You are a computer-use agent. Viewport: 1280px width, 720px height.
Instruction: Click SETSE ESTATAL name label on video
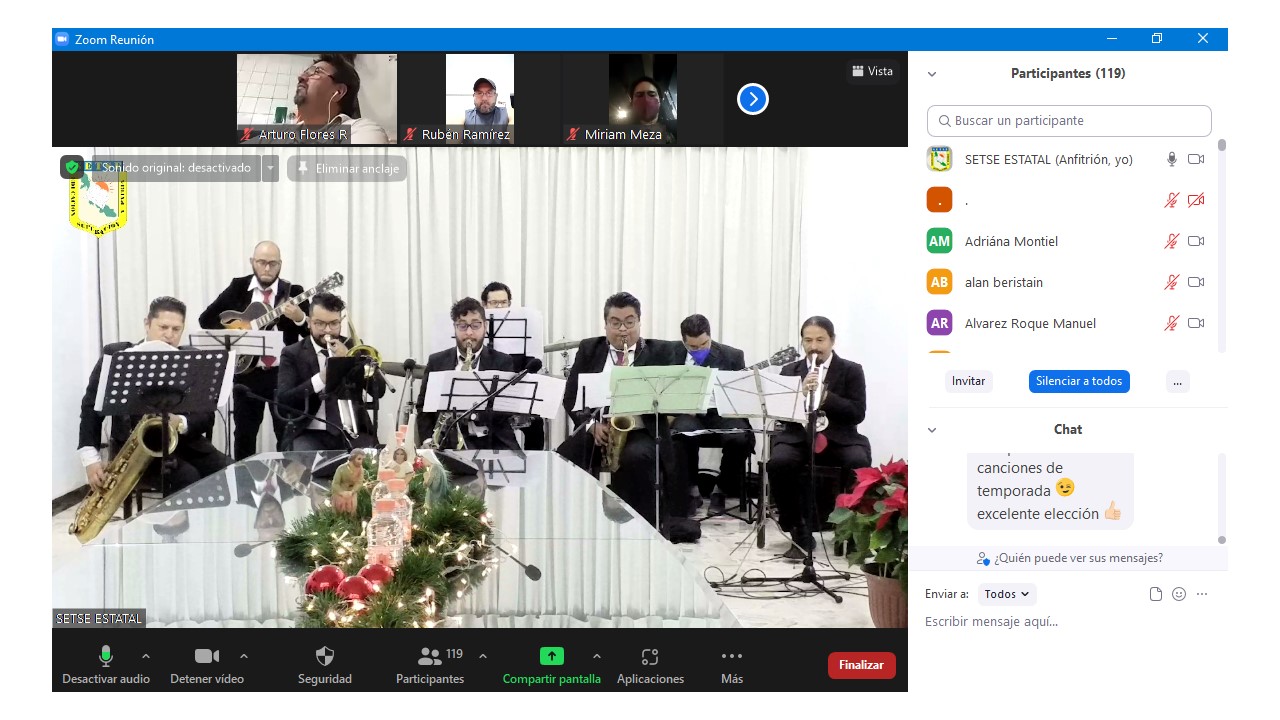pyautogui.click(x=99, y=618)
